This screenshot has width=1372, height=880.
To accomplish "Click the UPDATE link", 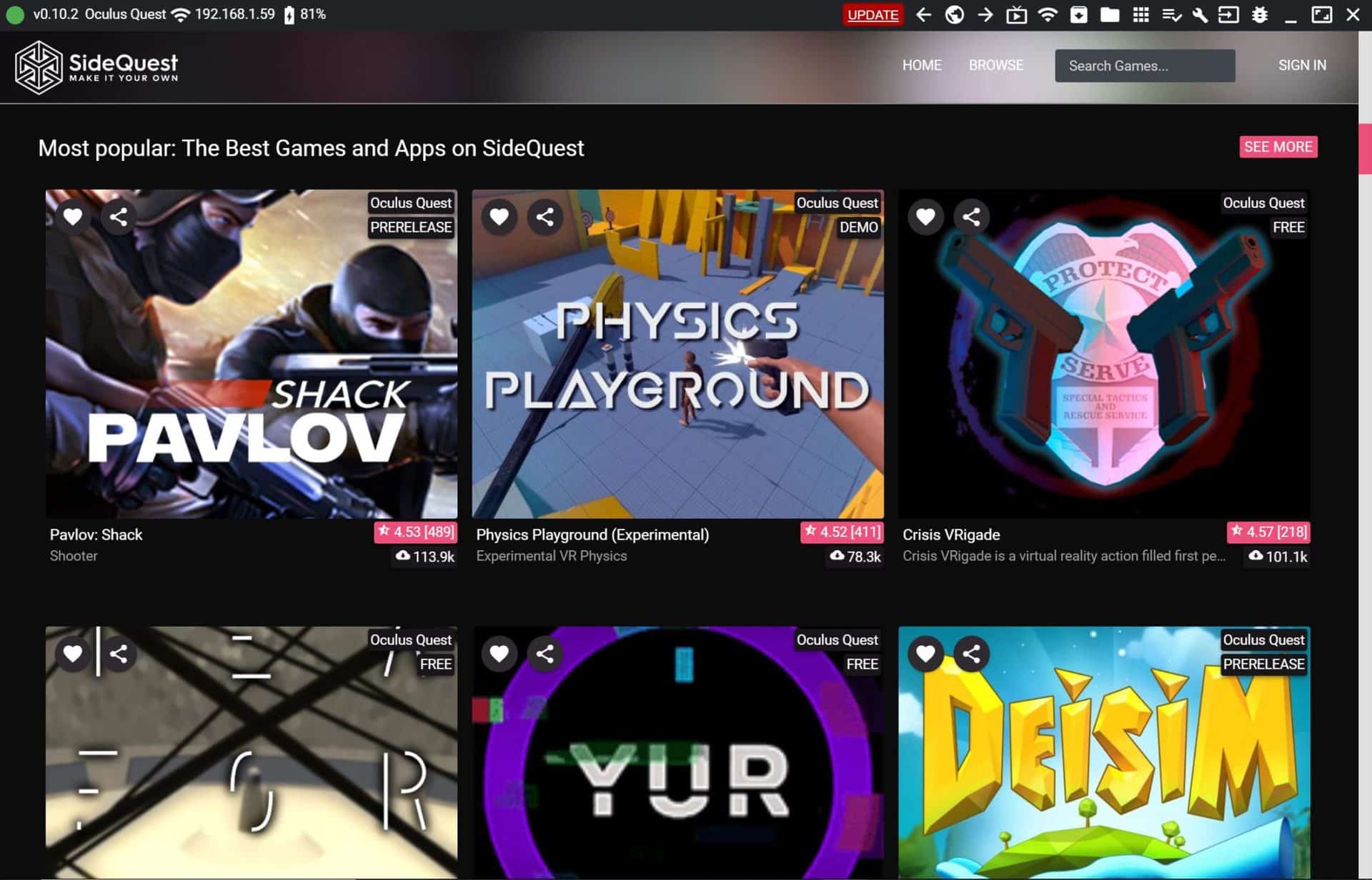I will (873, 14).
